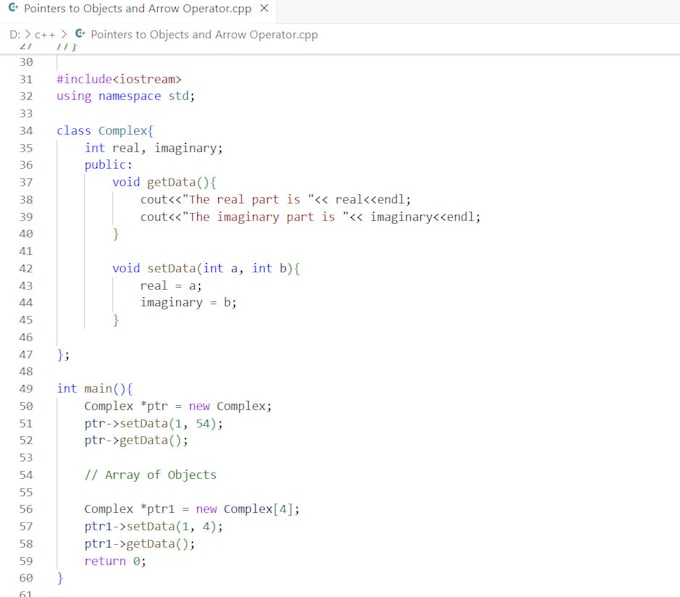The image size is (680, 597).
Task: Click 'ptr->getData();' line
Action: click(136, 440)
